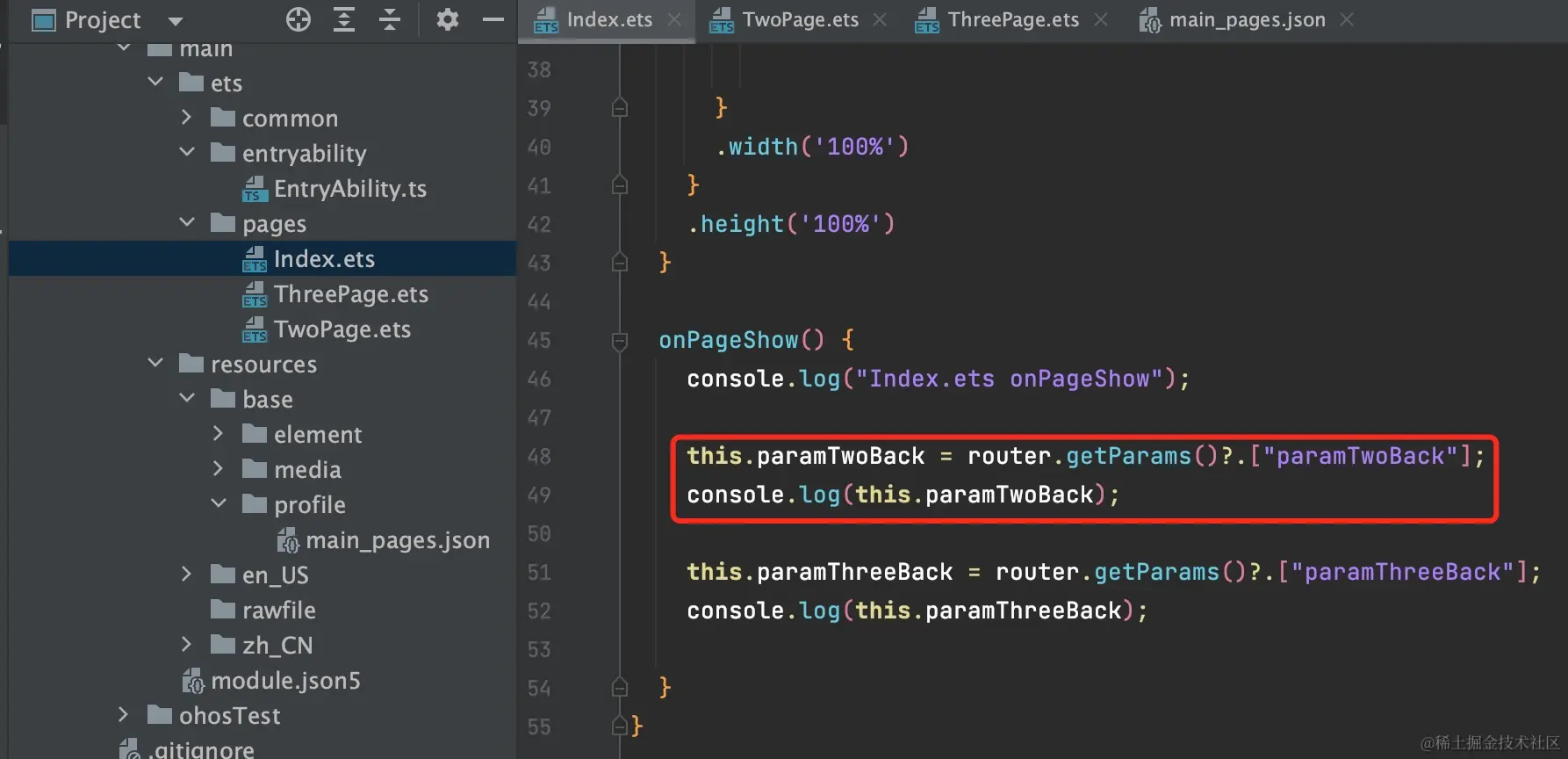This screenshot has height=759, width=1568.
Task: Click the onPageShow method name
Action: (x=729, y=340)
